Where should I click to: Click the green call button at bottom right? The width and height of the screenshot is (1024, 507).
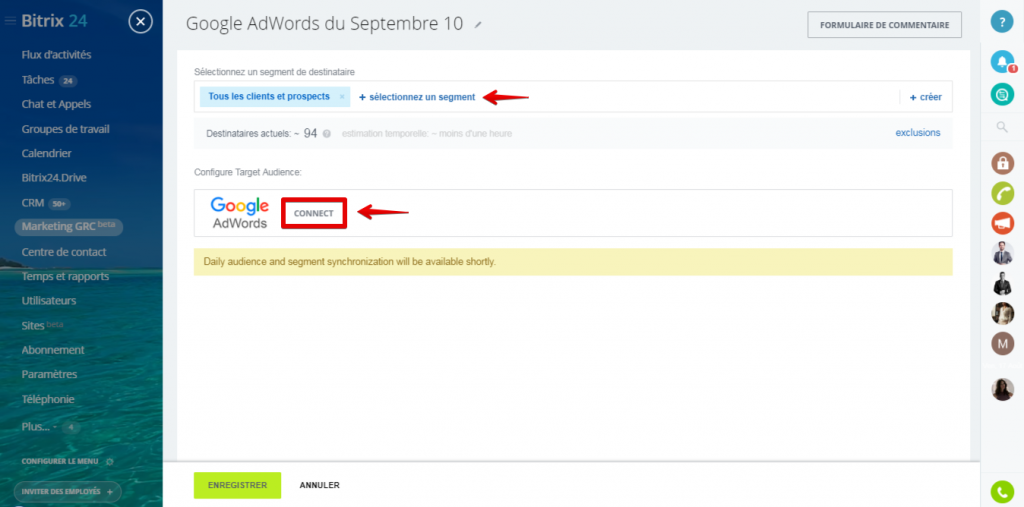click(1002, 492)
